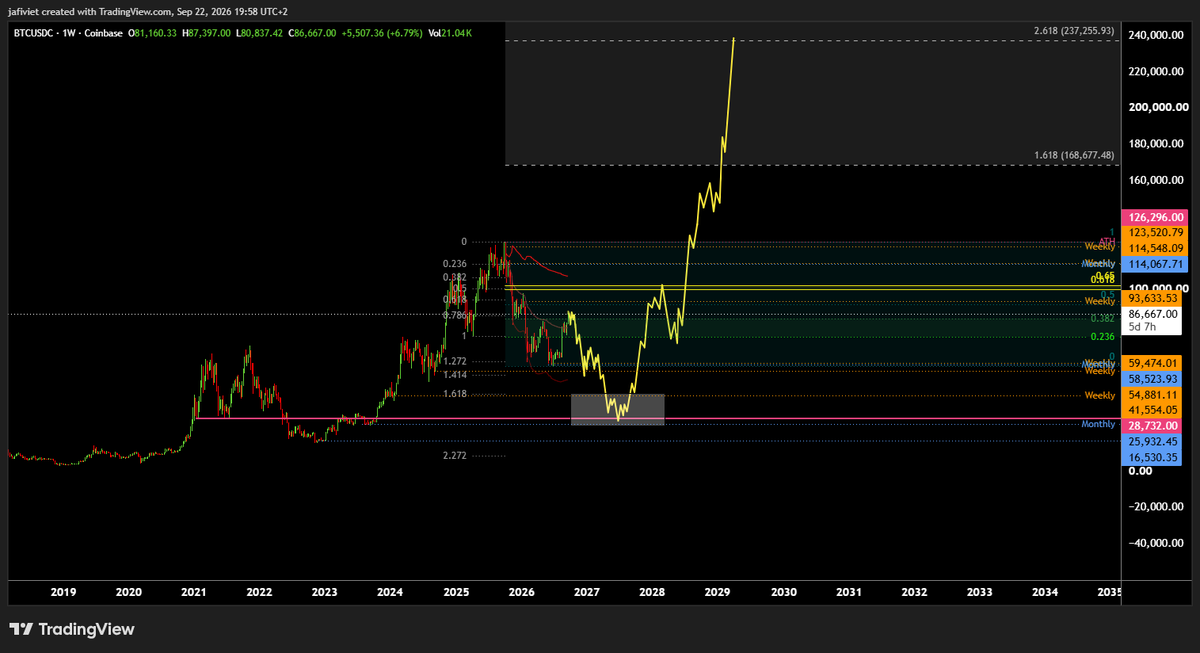The width and height of the screenshot is (1200, 653).
Task: Click the 2034 time axis label
Action: pos(1044,592)
